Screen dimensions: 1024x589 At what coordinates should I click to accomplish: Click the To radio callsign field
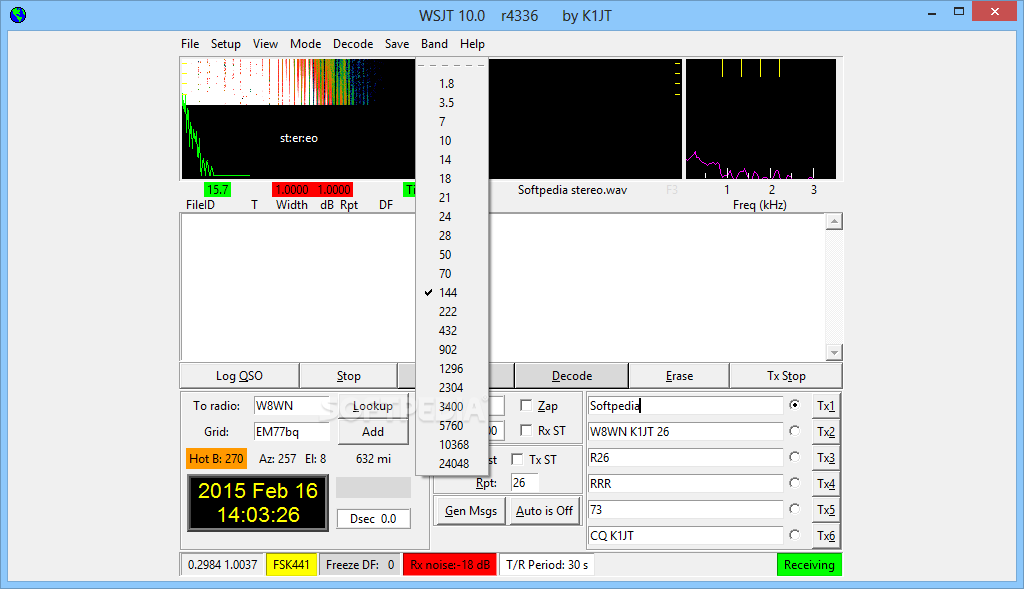tap(291, 406)
